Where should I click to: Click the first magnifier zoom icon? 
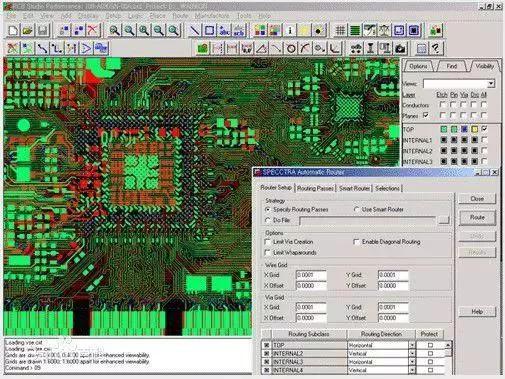(x=114, y=31)
